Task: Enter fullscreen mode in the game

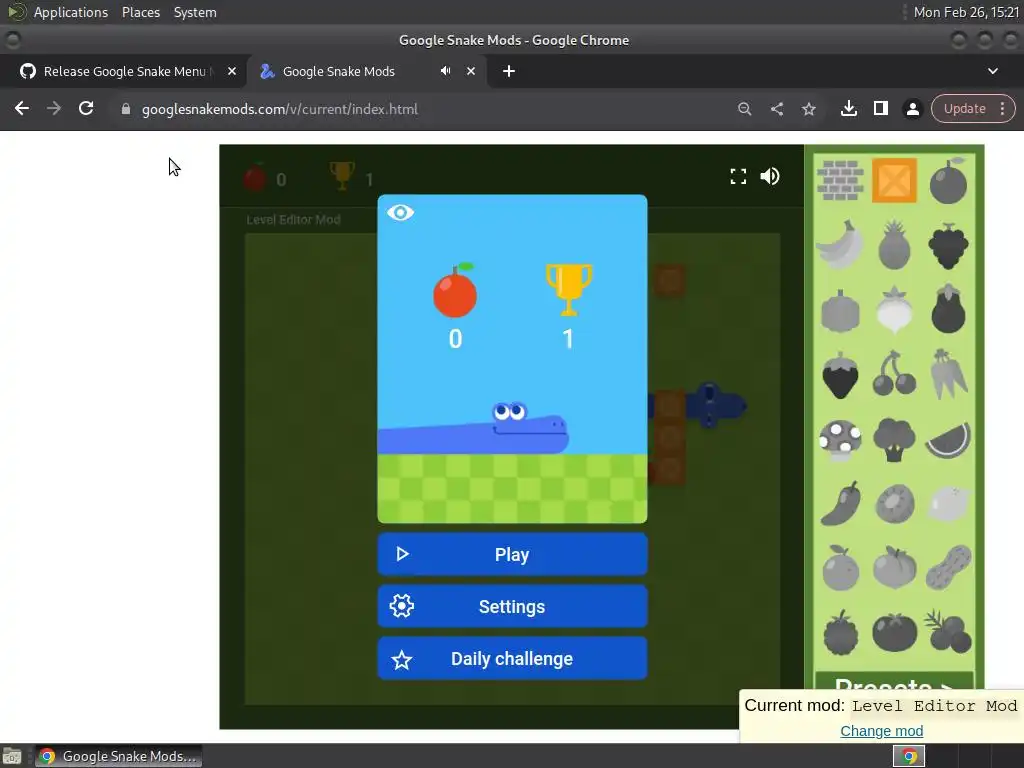Action: pos(738,176)
